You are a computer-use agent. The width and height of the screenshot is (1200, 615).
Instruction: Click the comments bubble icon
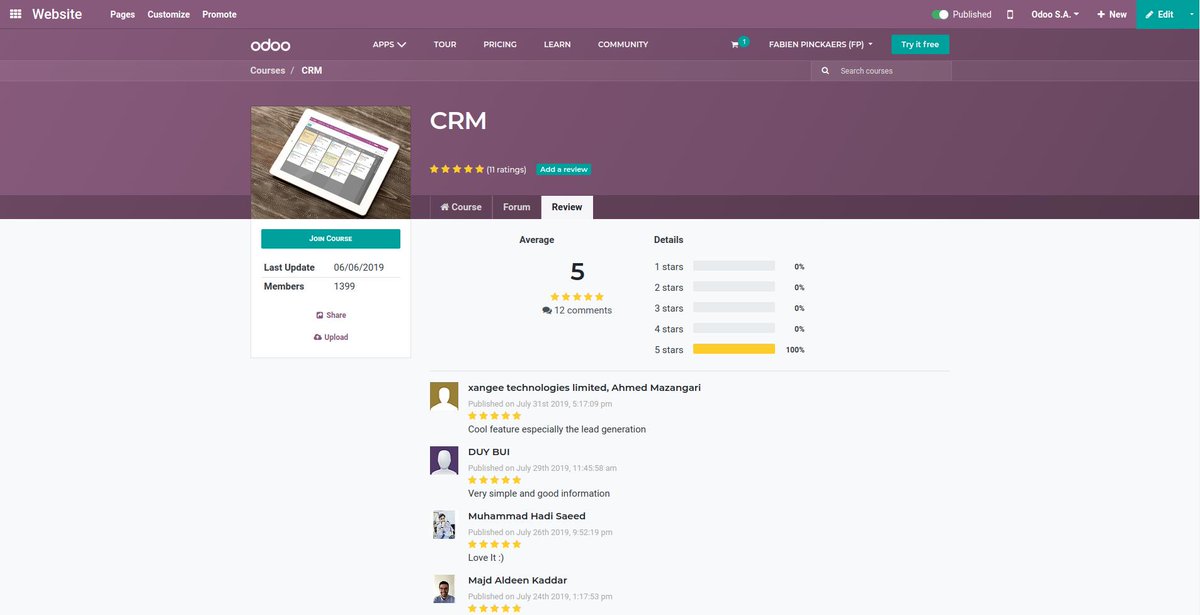point(547,310)
